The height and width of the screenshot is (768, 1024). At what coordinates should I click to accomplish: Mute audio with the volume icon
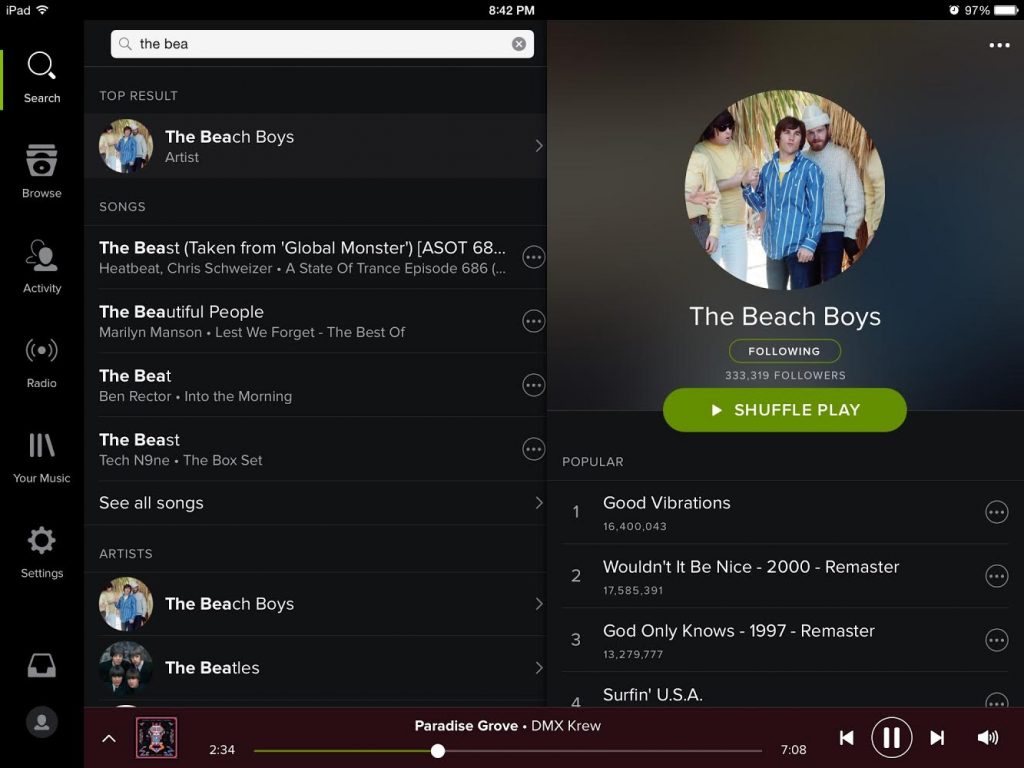(x=987, y=738)
